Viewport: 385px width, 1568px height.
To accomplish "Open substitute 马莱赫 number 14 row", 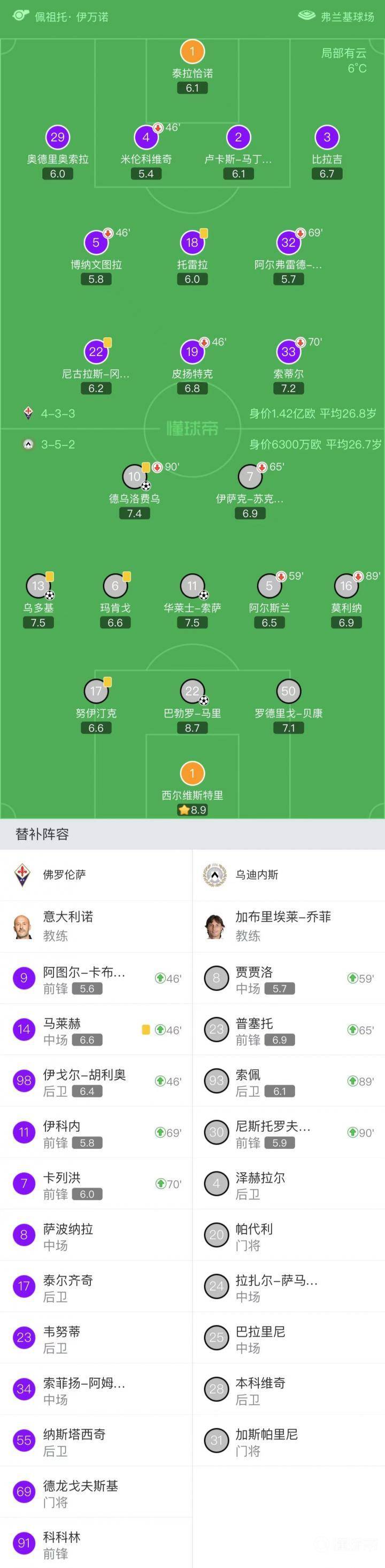I will click(x=96, y=1030).
